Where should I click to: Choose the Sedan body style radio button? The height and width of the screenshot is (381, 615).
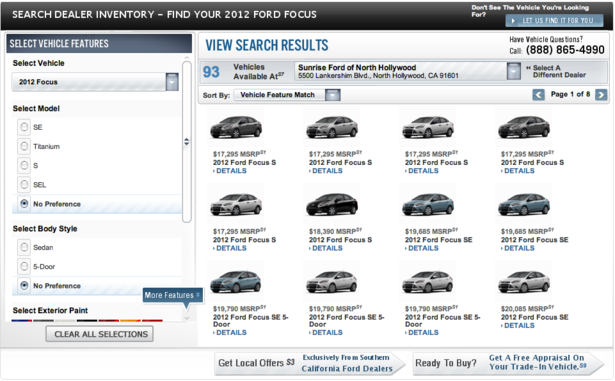[24, 247]
